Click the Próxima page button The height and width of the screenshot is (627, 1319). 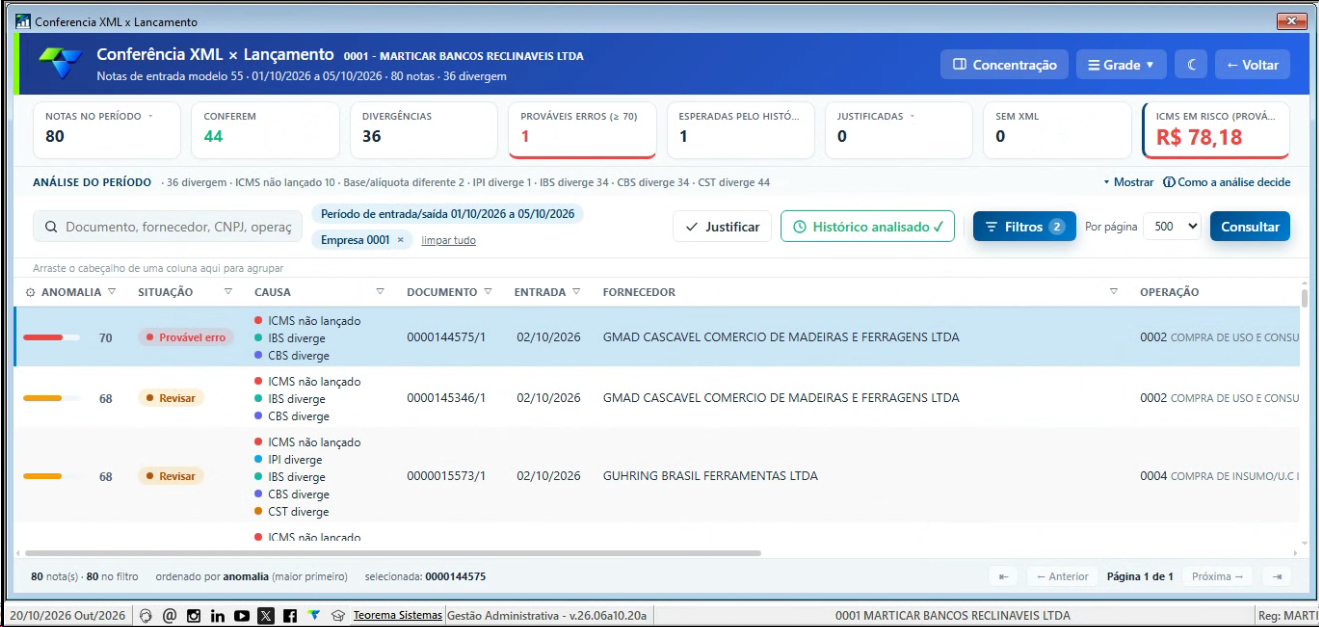coord(1217,576)
